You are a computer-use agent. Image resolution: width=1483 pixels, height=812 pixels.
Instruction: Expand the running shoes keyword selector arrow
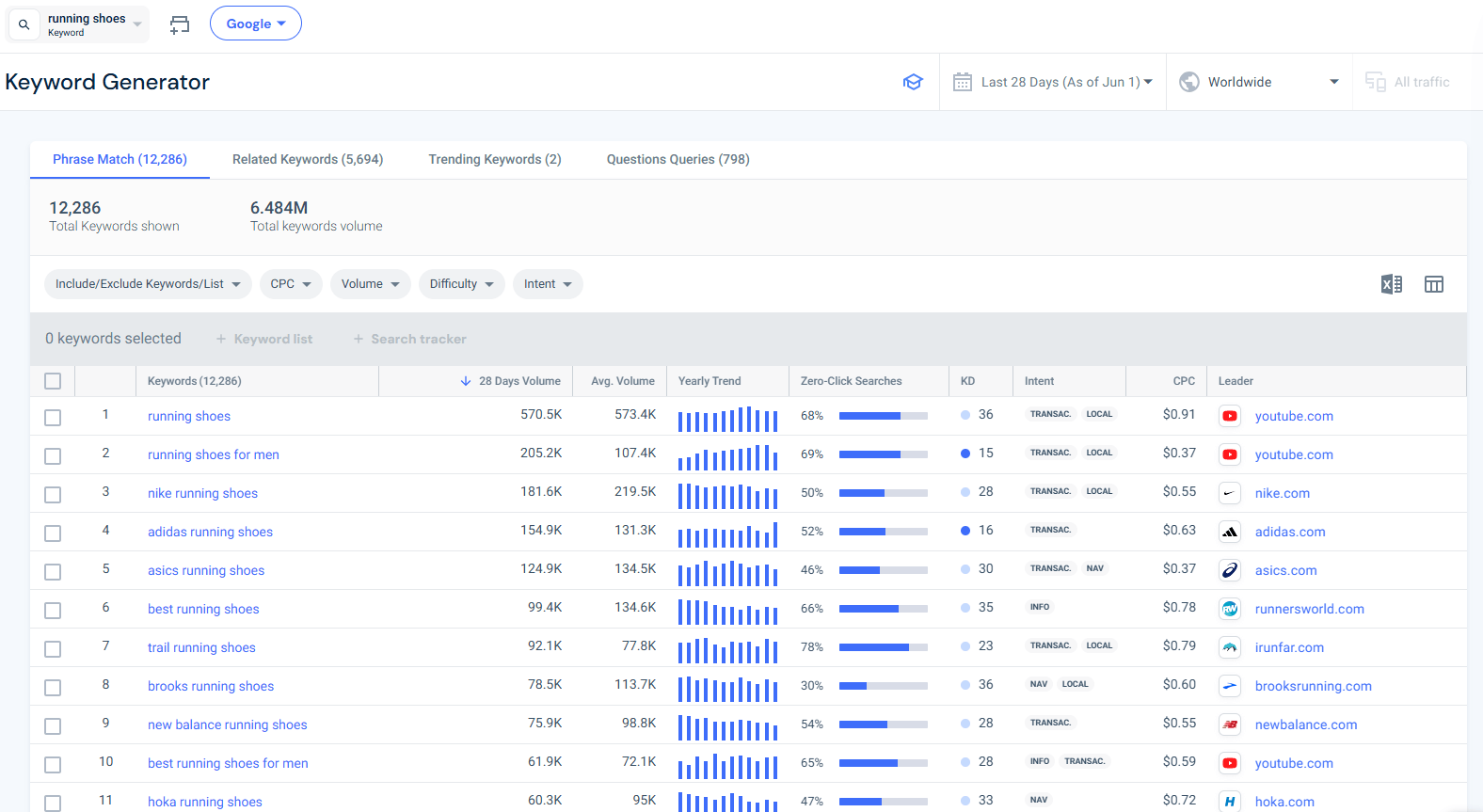tap(137, 24)
